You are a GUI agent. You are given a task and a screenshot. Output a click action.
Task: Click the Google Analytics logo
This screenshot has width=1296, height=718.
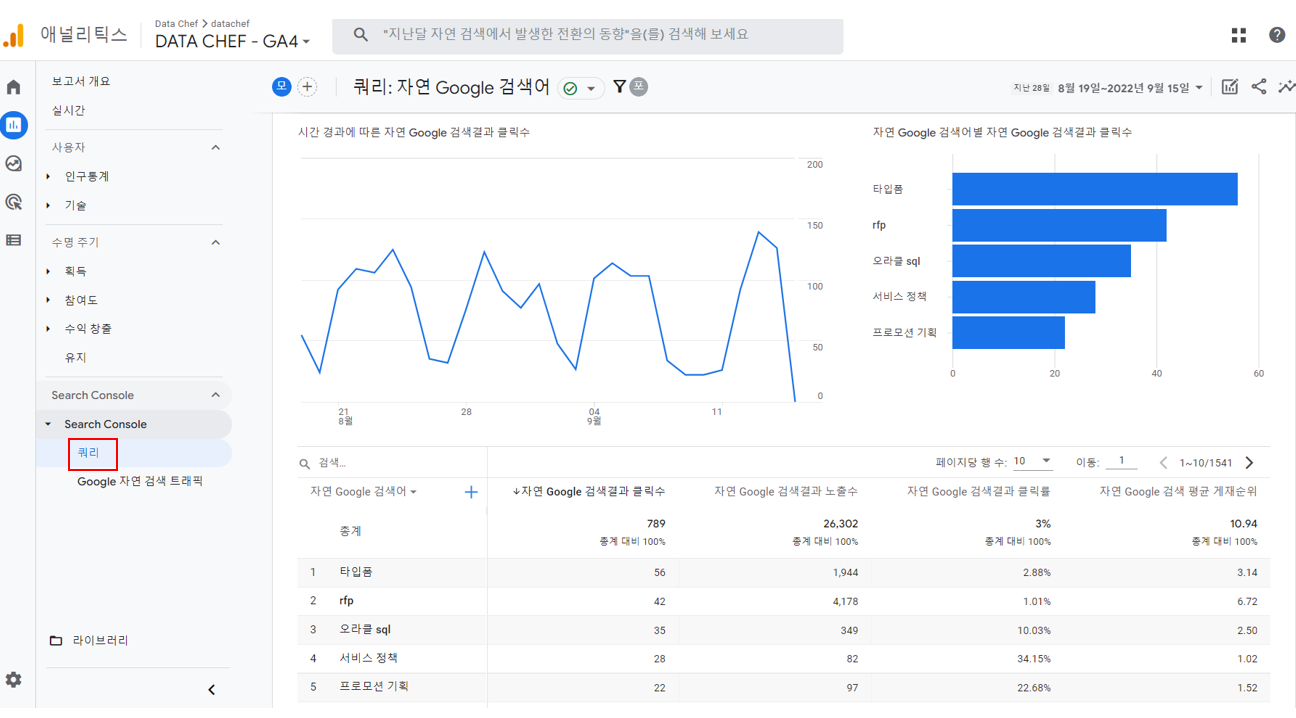[14, 36]
